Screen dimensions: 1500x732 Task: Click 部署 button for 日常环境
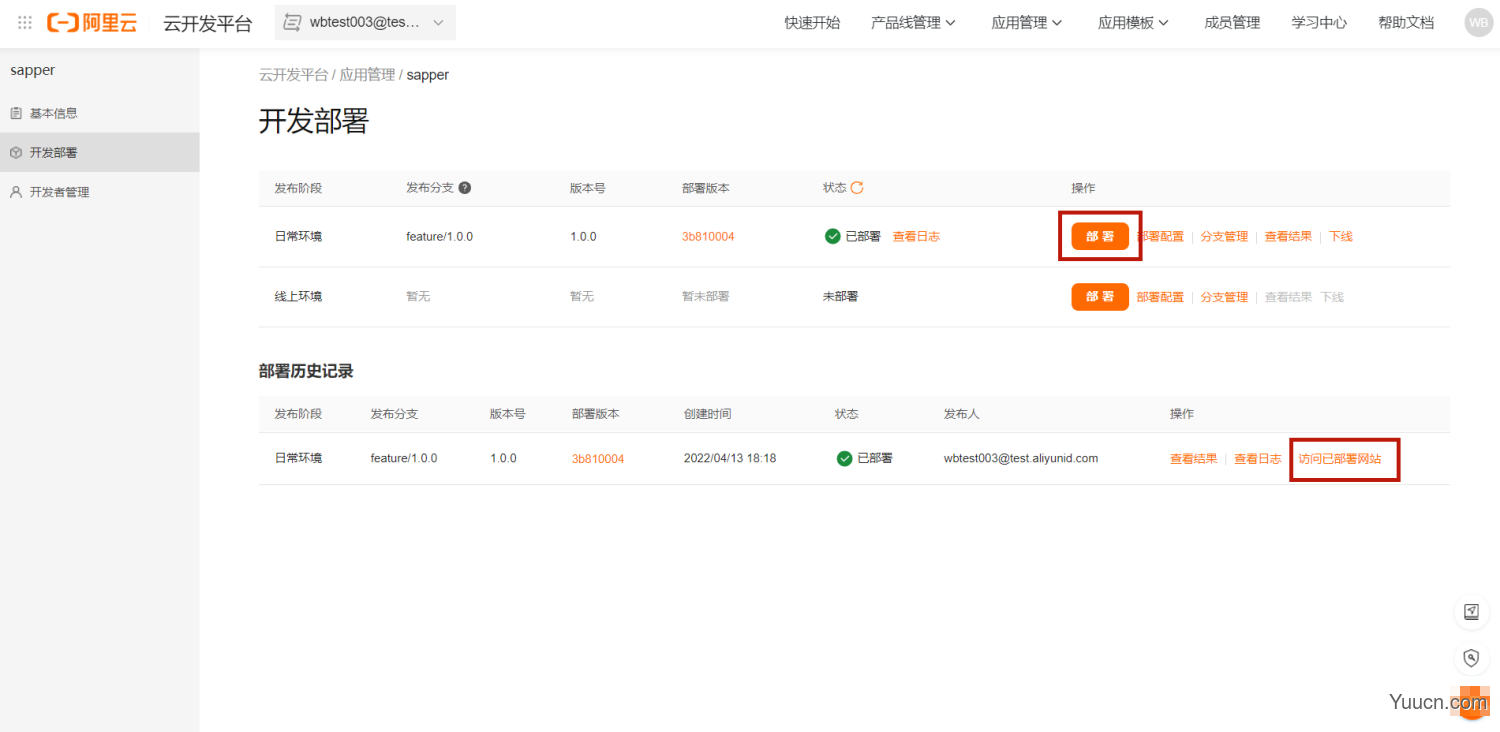[1100, 236]
